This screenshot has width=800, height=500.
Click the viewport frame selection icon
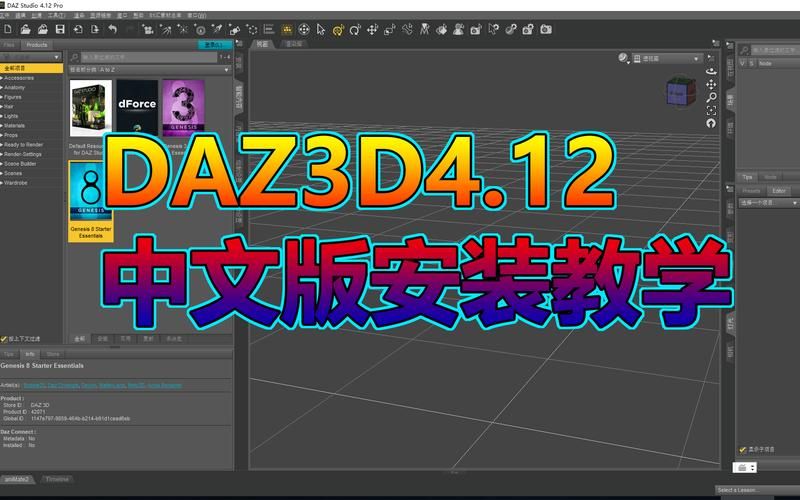[711, 110]
